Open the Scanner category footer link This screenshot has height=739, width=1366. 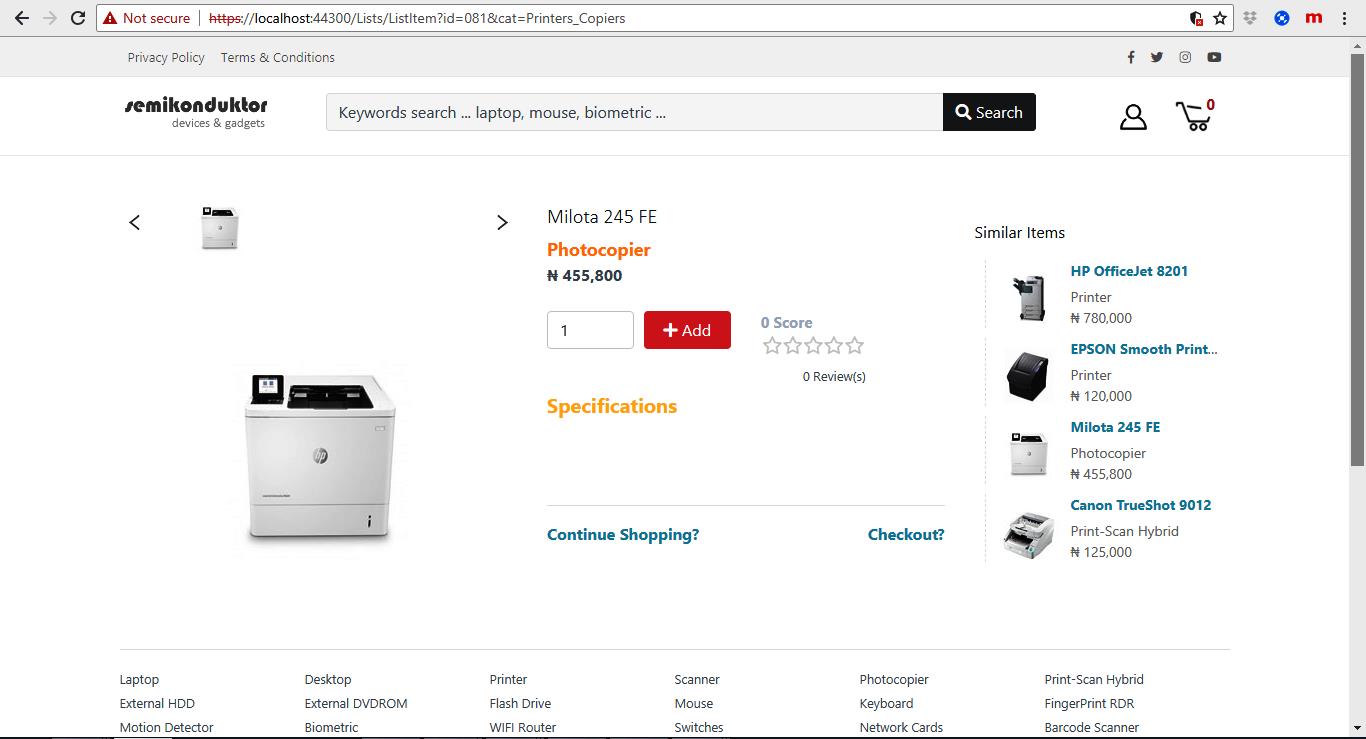click(697, 680)
